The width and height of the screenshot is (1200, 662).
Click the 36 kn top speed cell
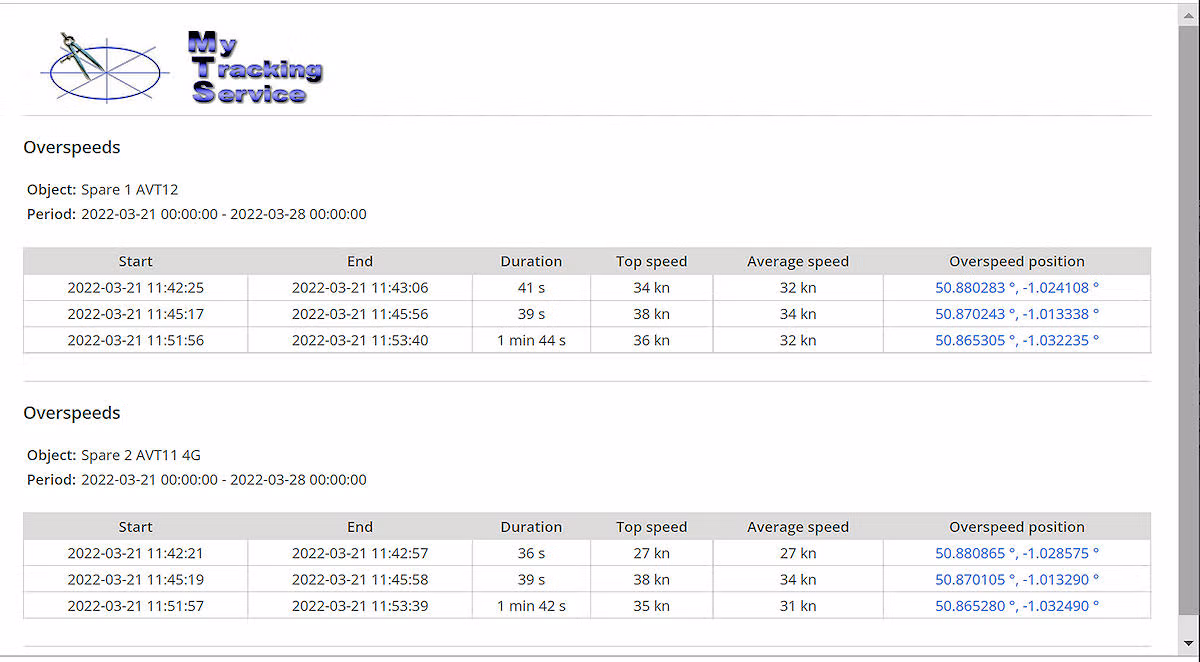(652, 340)
